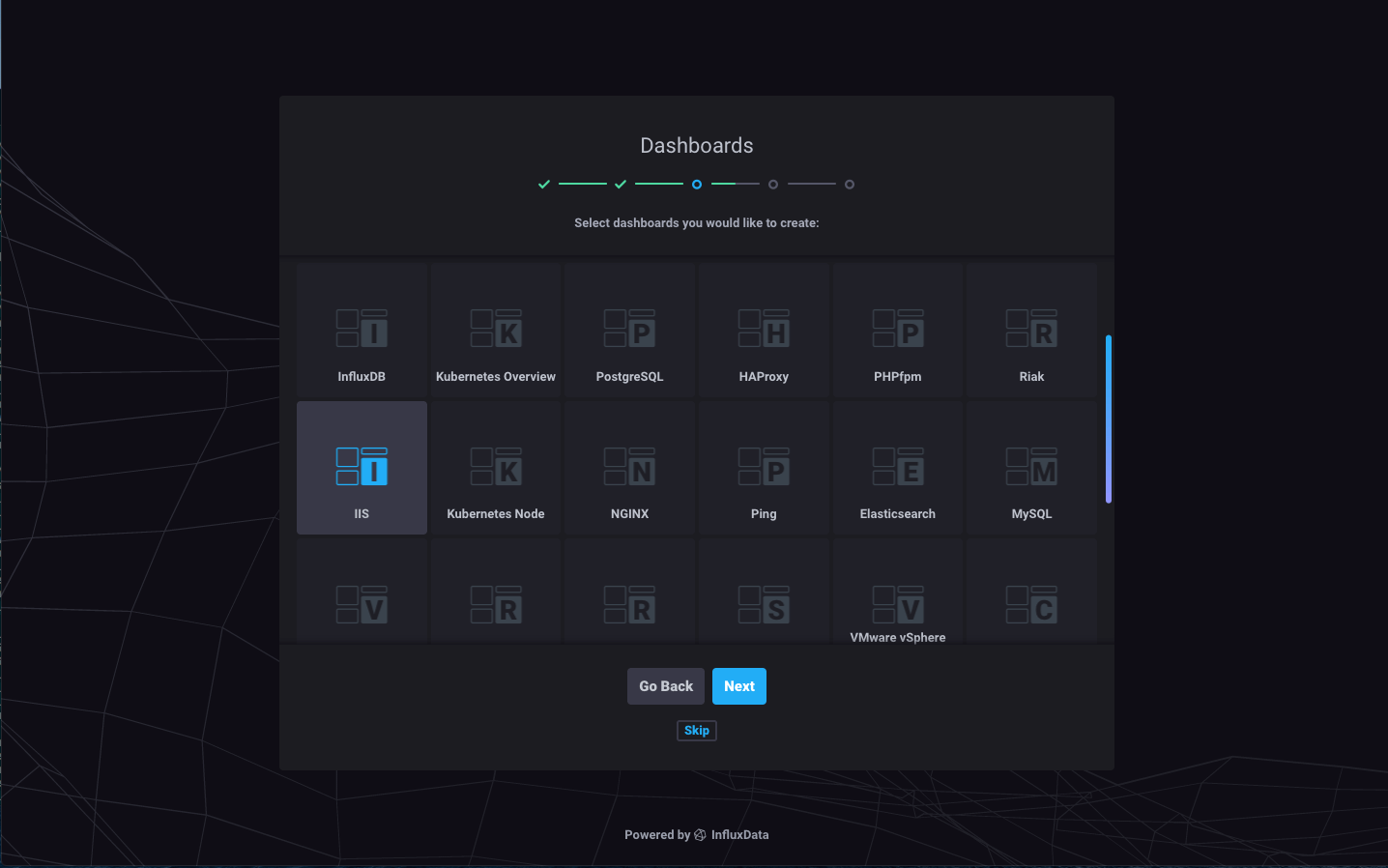The width and height of the screenshot is (1388, 868).
Task: Click the Powered by InfluxData footer text
Action: (x=697, y=835)
